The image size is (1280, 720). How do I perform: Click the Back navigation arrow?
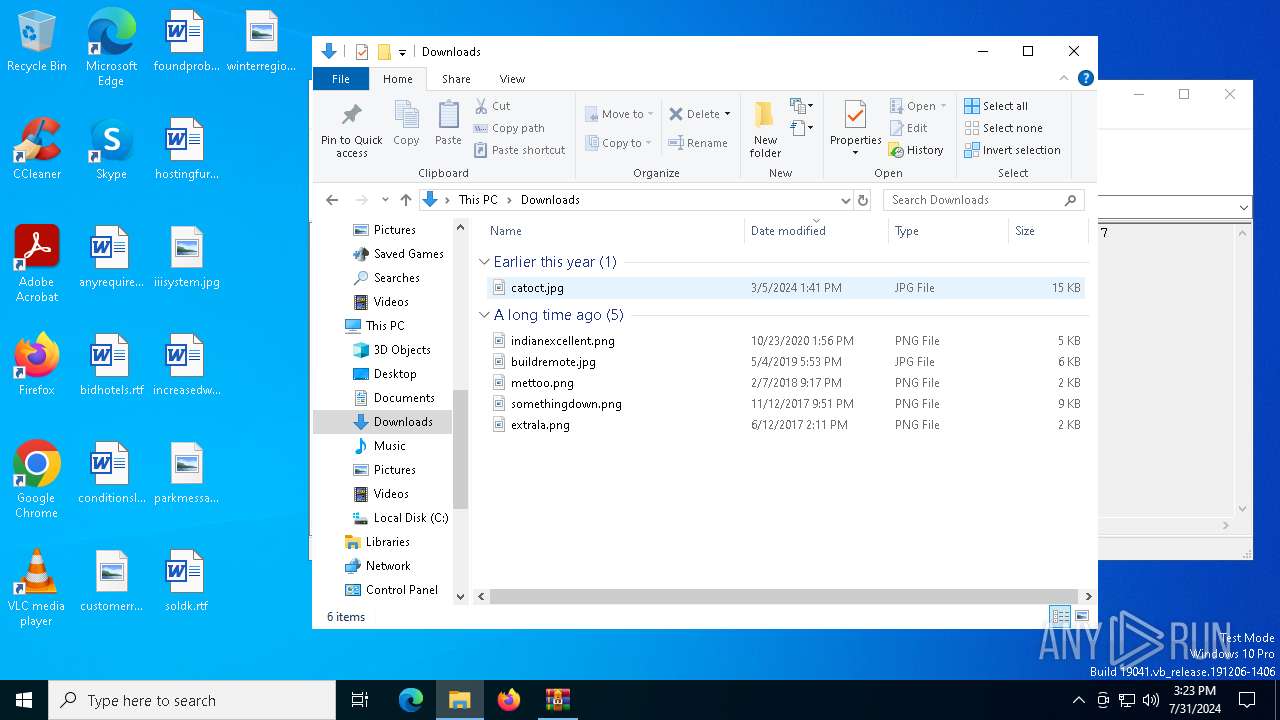click(332, 200)
